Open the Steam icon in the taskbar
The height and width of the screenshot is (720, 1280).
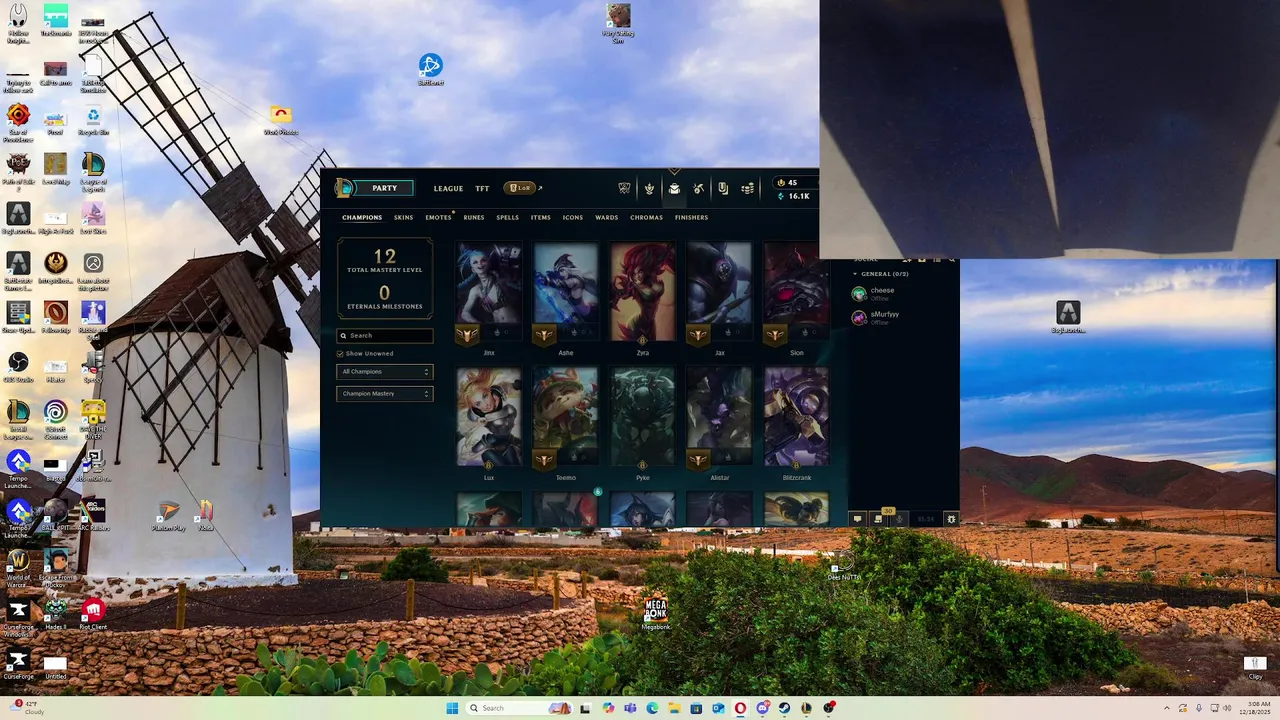tap(784, 708)
